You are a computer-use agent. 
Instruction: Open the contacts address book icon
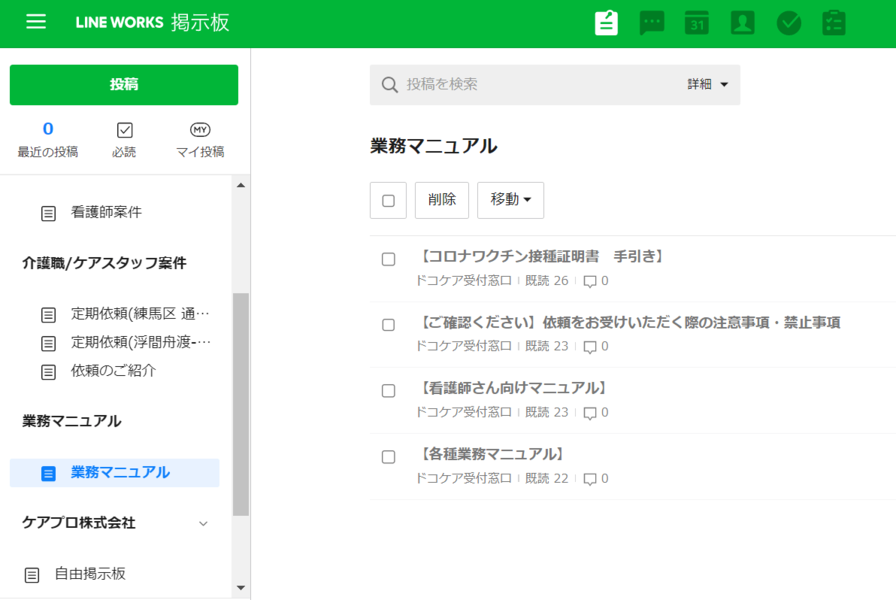[742, 23]
